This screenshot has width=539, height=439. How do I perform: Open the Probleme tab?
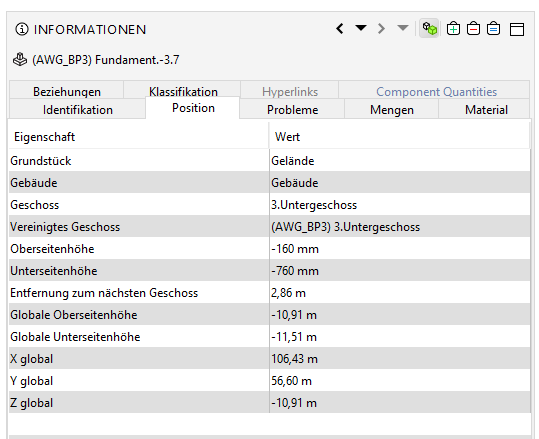click(292, 109)
